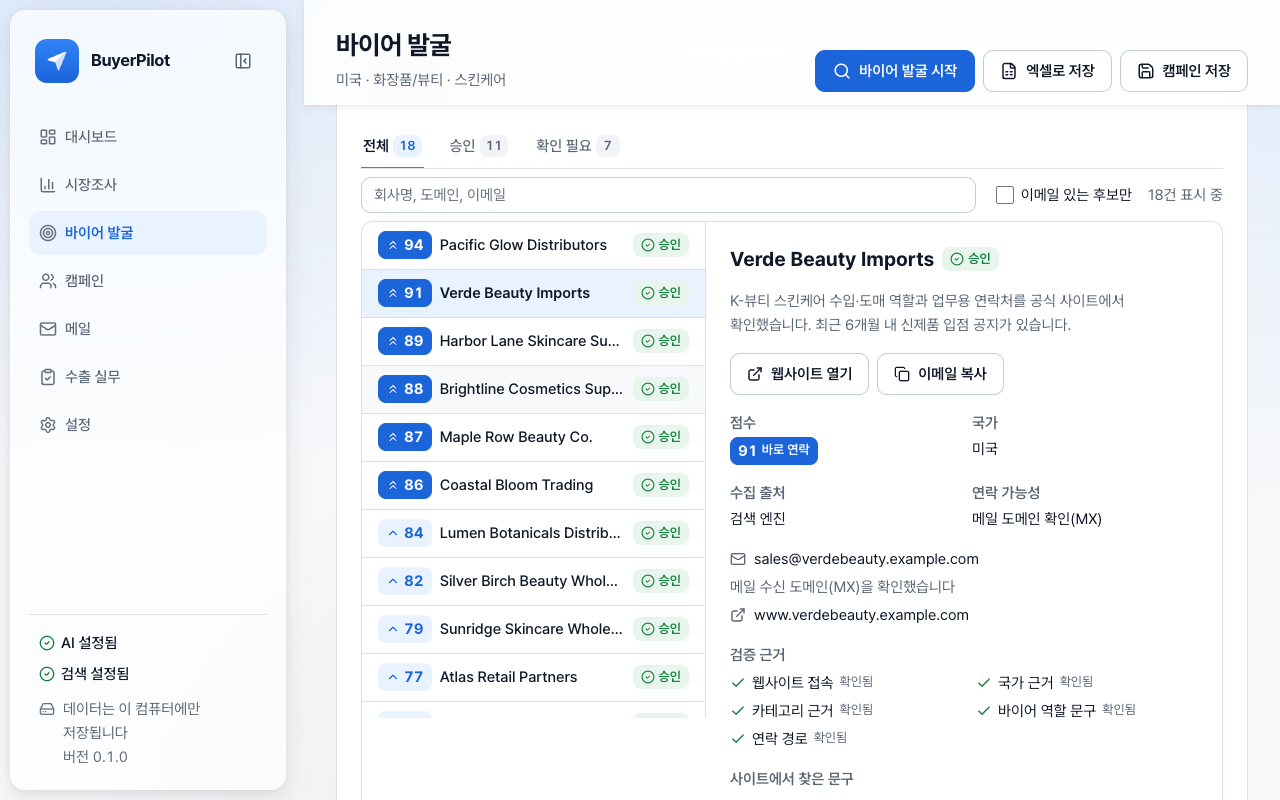Image resolution: width=1280 pixels, height=800 pixels.
Task: Copy email with 이메일 복사 button
Action: (x=940, y=374)
